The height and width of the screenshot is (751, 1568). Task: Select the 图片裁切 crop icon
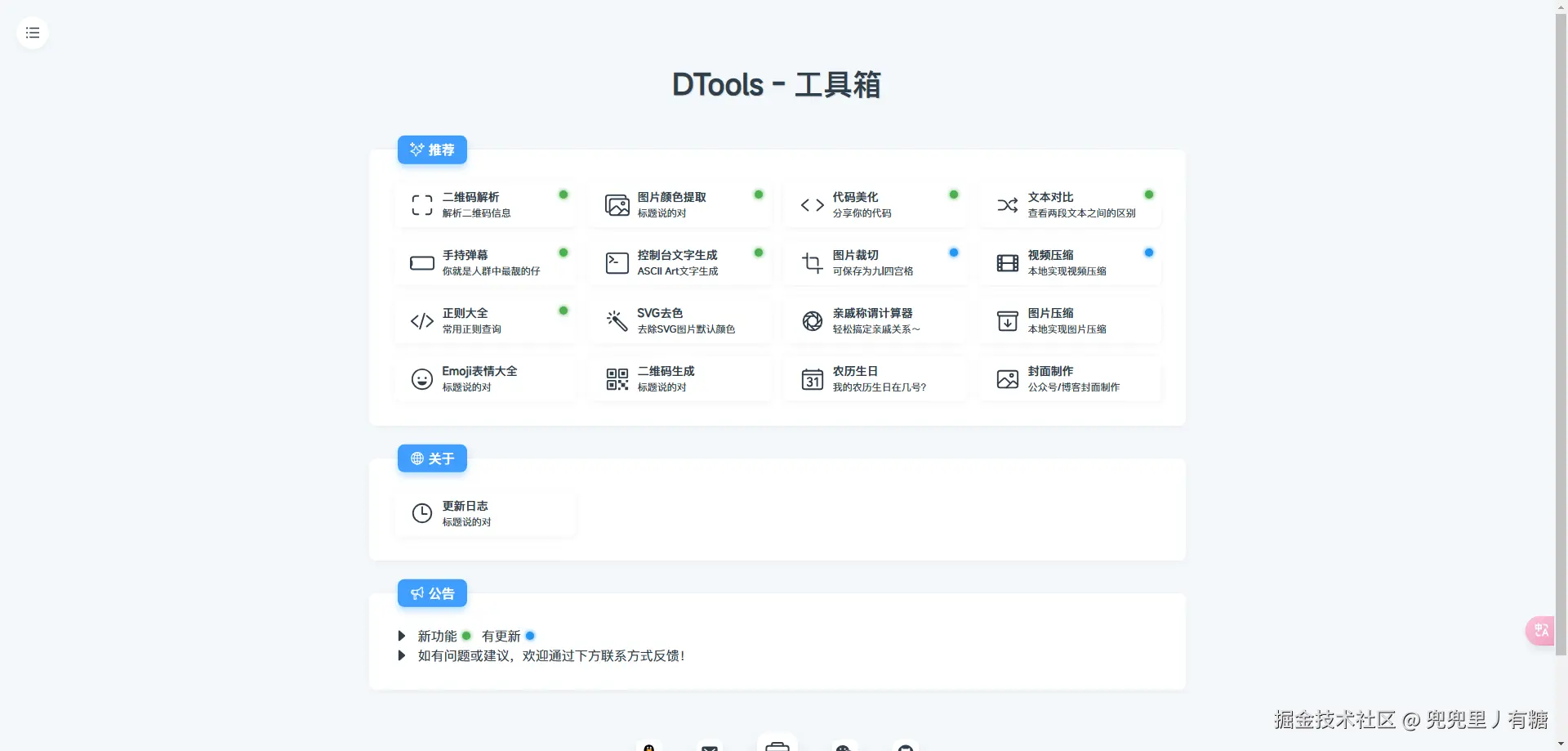click(813, 263)
